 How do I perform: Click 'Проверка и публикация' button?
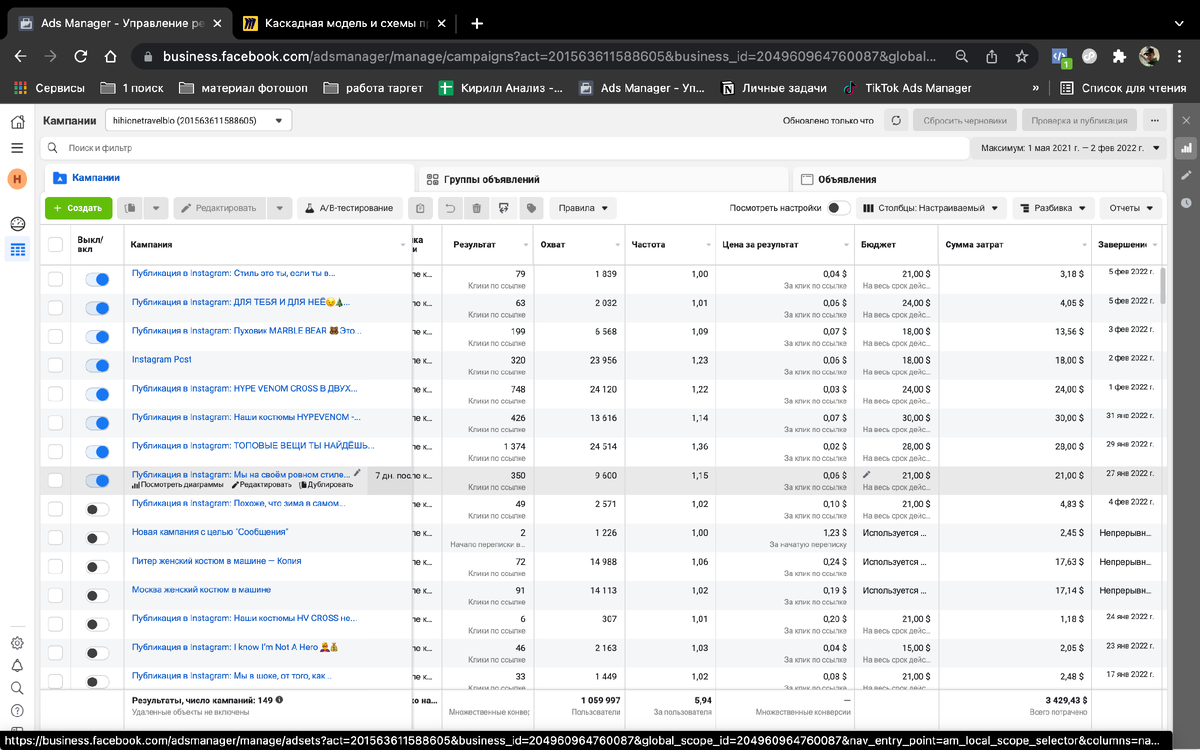1078,120
